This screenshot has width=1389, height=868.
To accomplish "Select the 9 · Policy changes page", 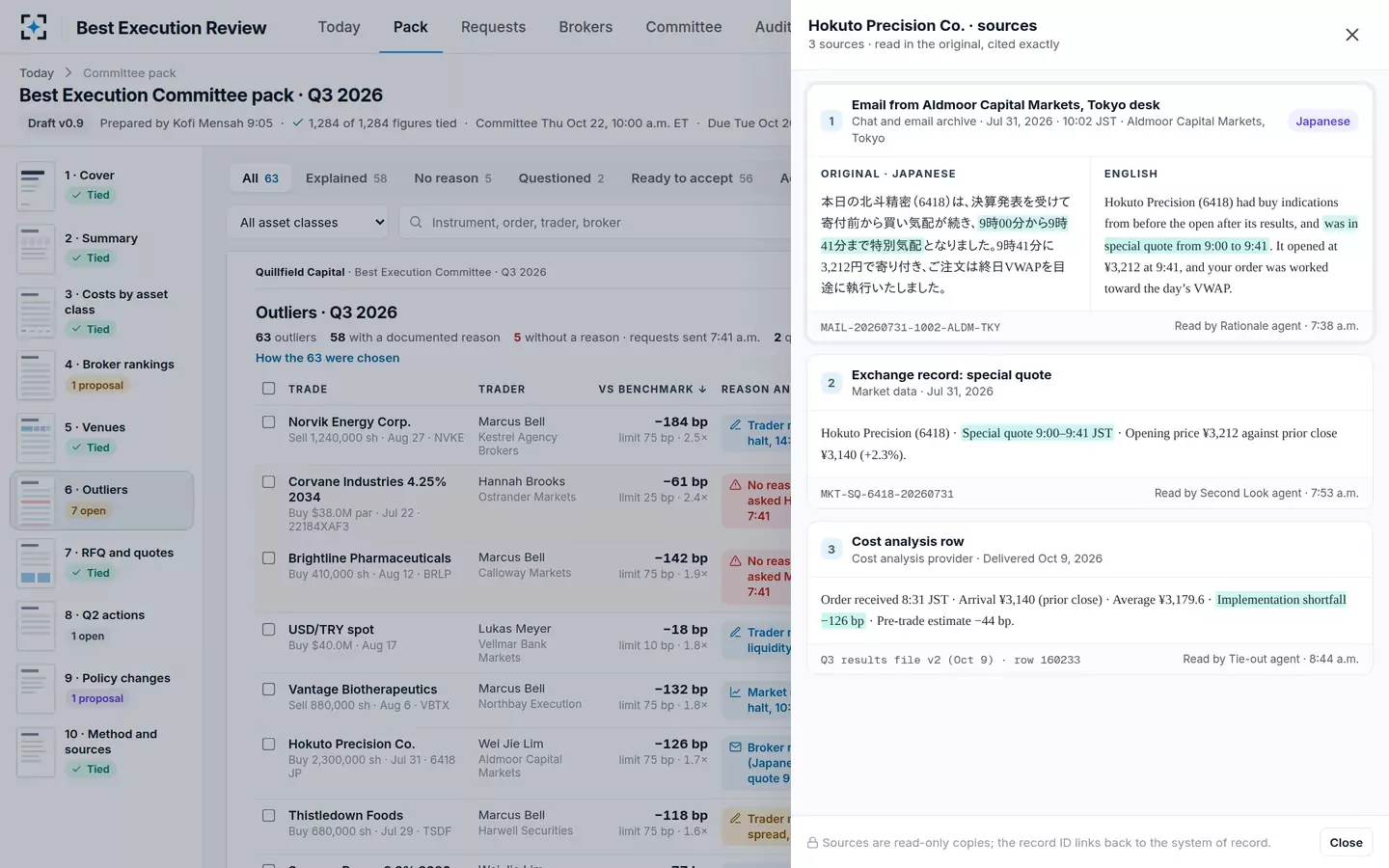I will pyautogui.click(x=102, y=688).
